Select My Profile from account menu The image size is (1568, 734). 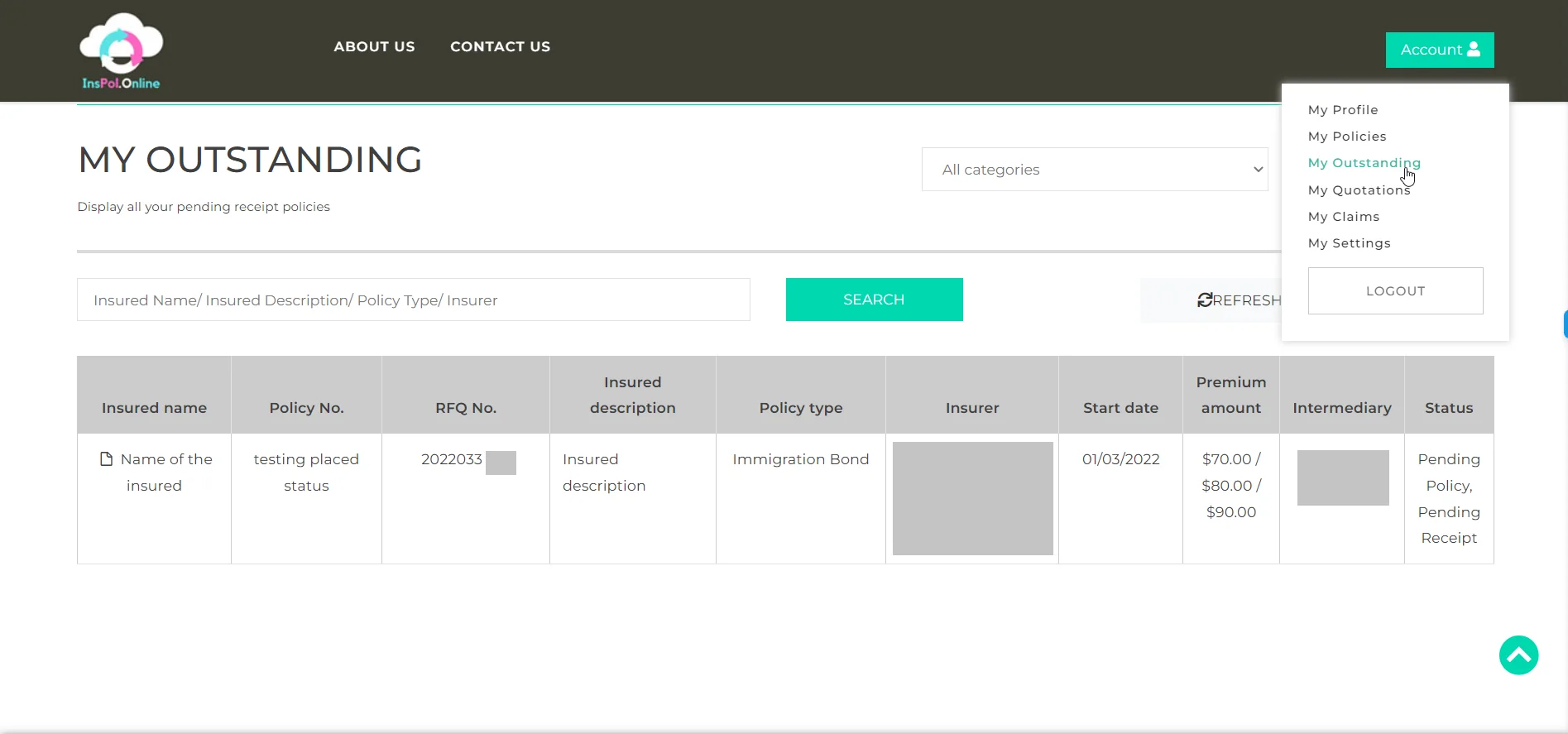(1343, 110)
